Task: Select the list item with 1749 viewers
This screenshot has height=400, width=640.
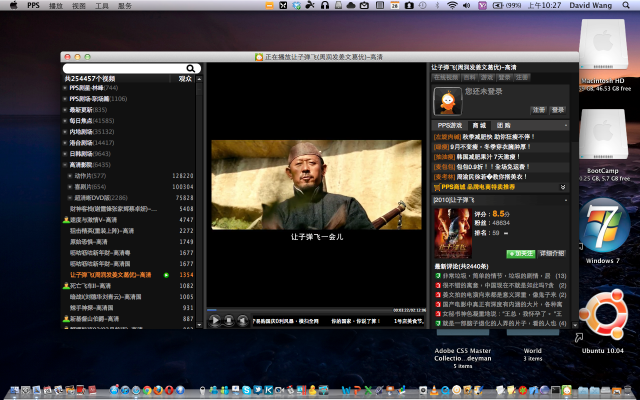Action: 129,242
